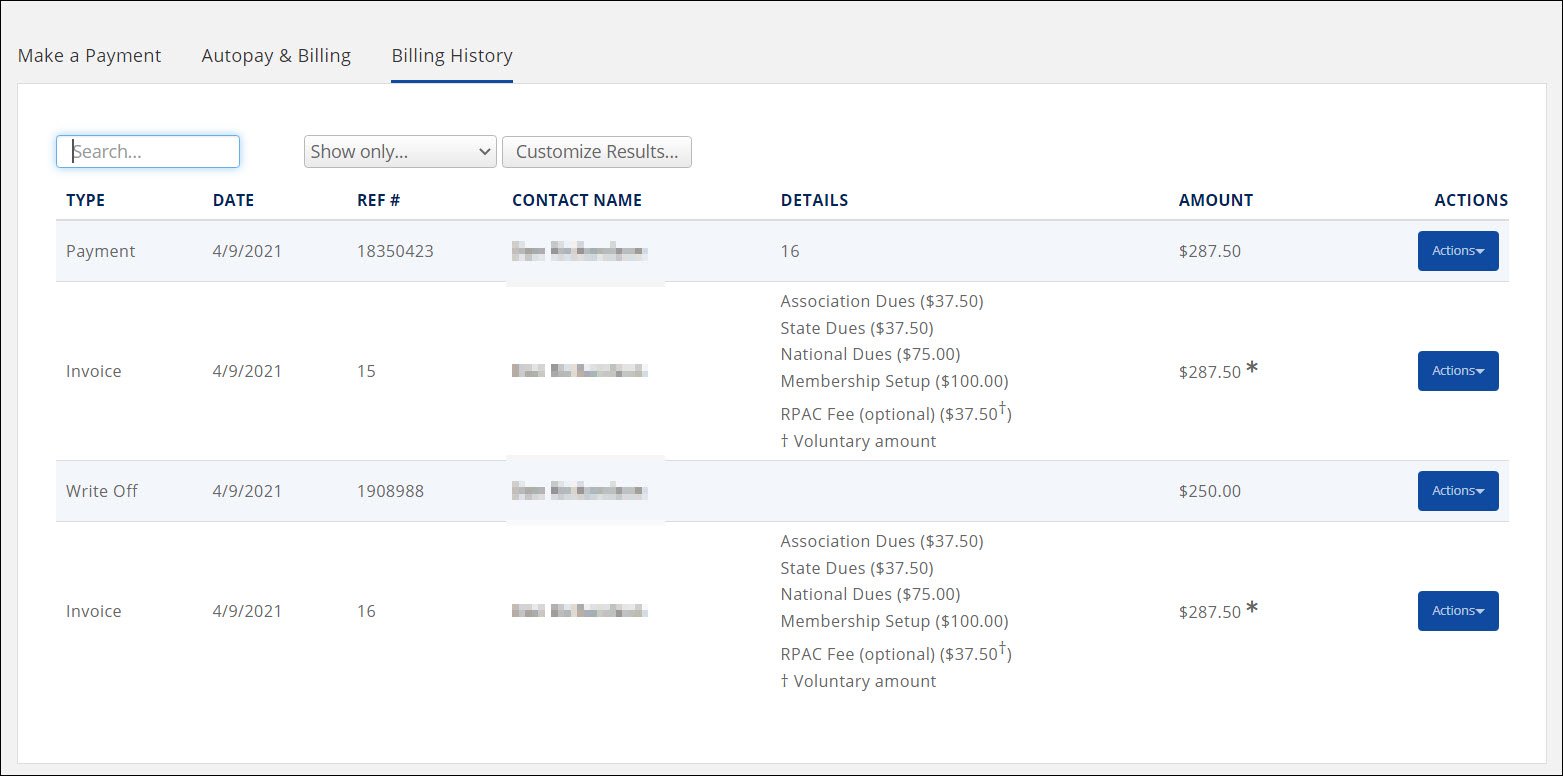Viewport: 1563px width, 776px height.
Task: Focus the Search input field
Action: pos(148,152)
